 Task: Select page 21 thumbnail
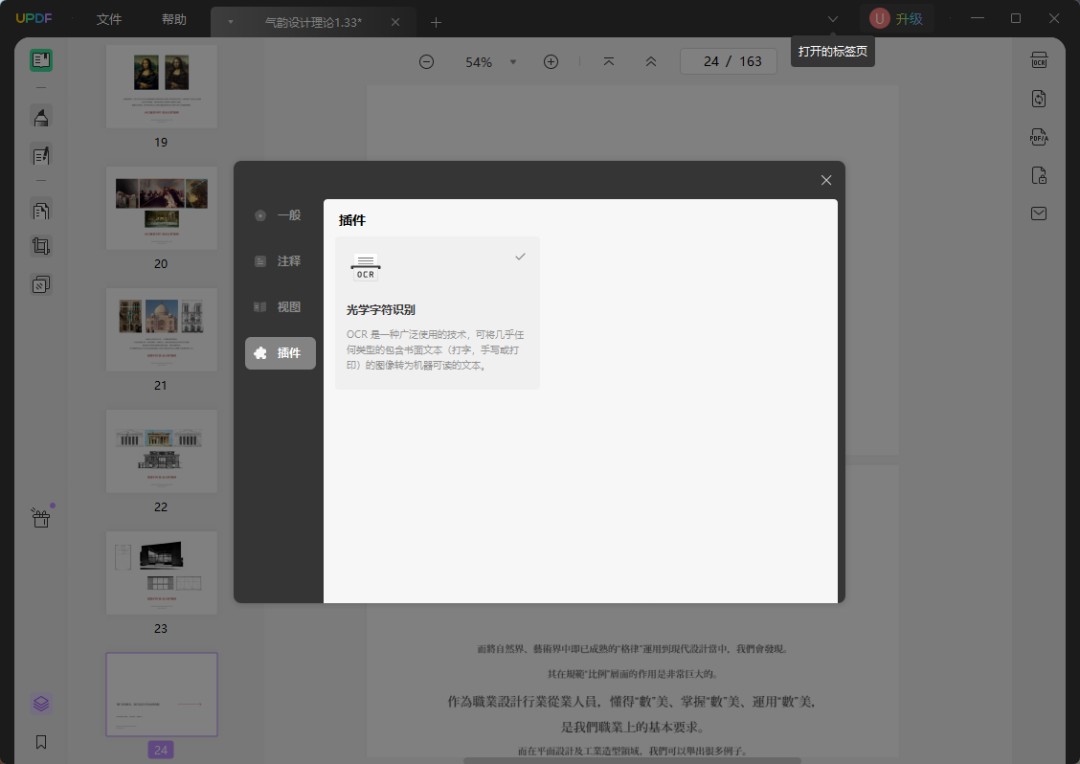161,330
